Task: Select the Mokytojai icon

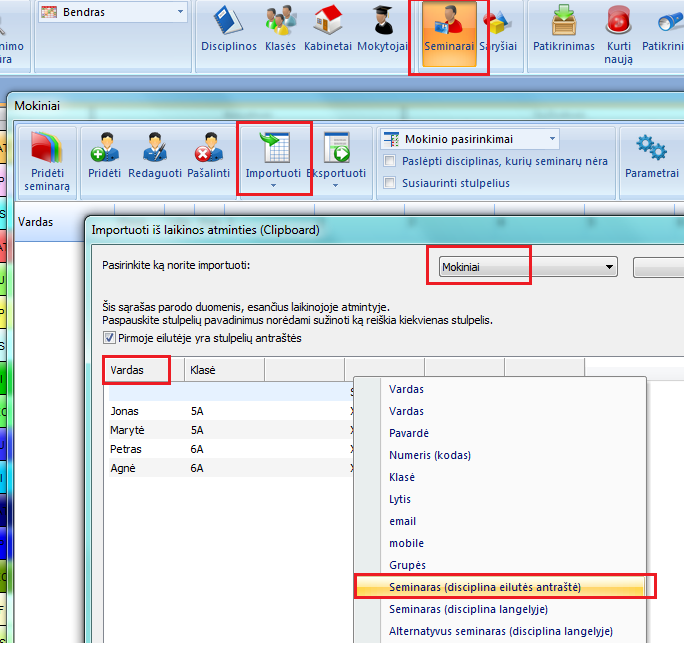Action: click(382, 30)
